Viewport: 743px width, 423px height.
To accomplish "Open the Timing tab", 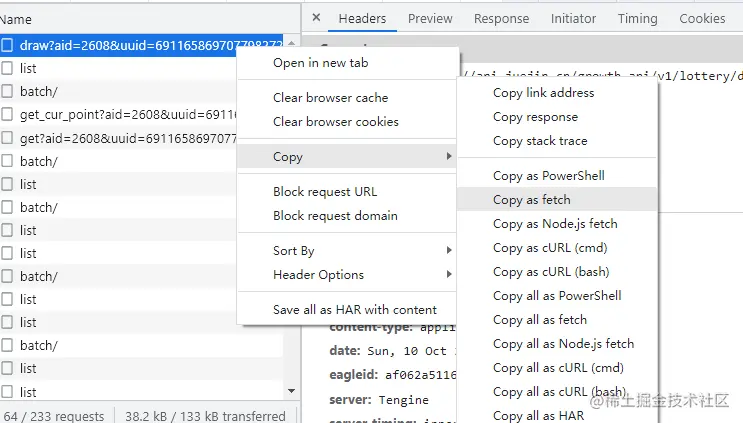I will click(x=637, y=18).
